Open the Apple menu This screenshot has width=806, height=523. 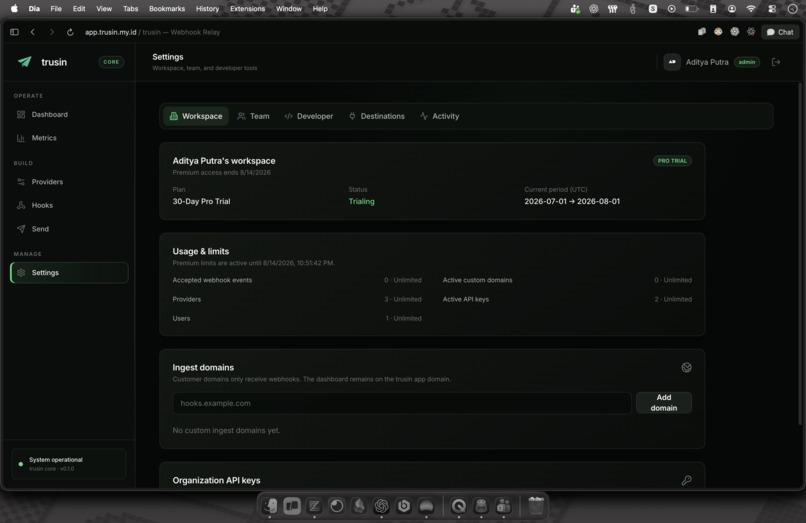click(x=14, y=8)
